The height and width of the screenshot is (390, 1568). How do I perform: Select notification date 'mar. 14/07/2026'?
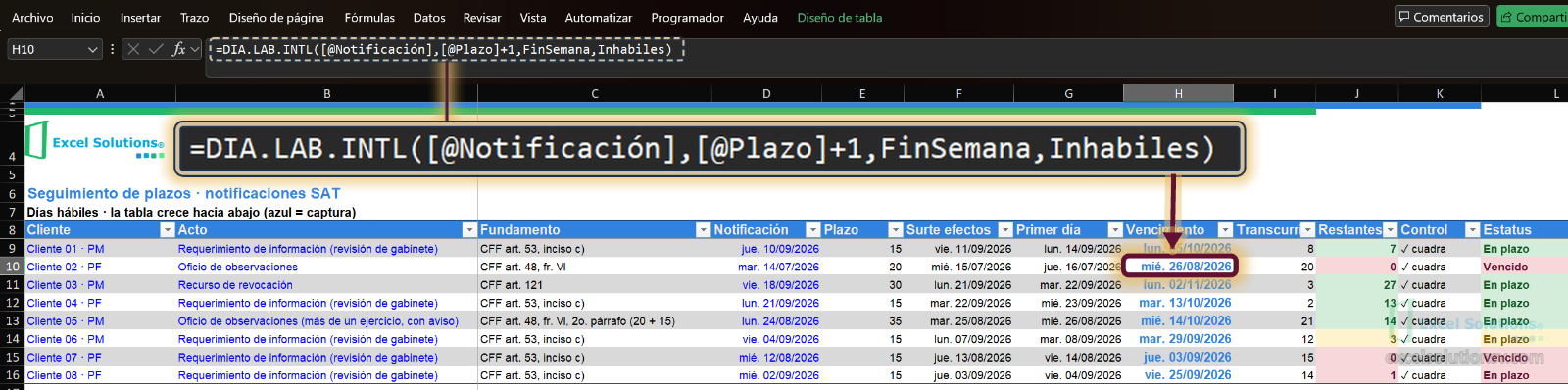[766, 267]
